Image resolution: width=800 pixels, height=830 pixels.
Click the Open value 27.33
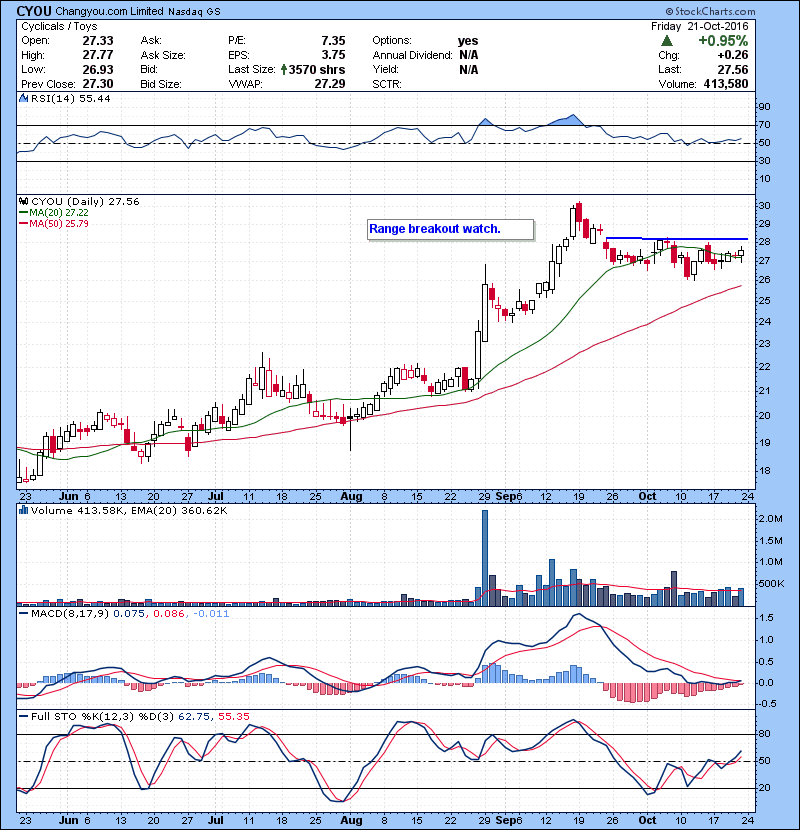[98, 41]
